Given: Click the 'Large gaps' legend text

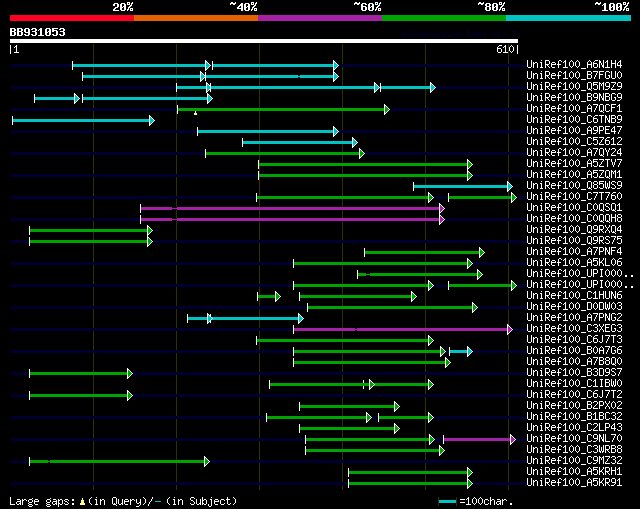Looking at the screenshot, I should (42, 501).
